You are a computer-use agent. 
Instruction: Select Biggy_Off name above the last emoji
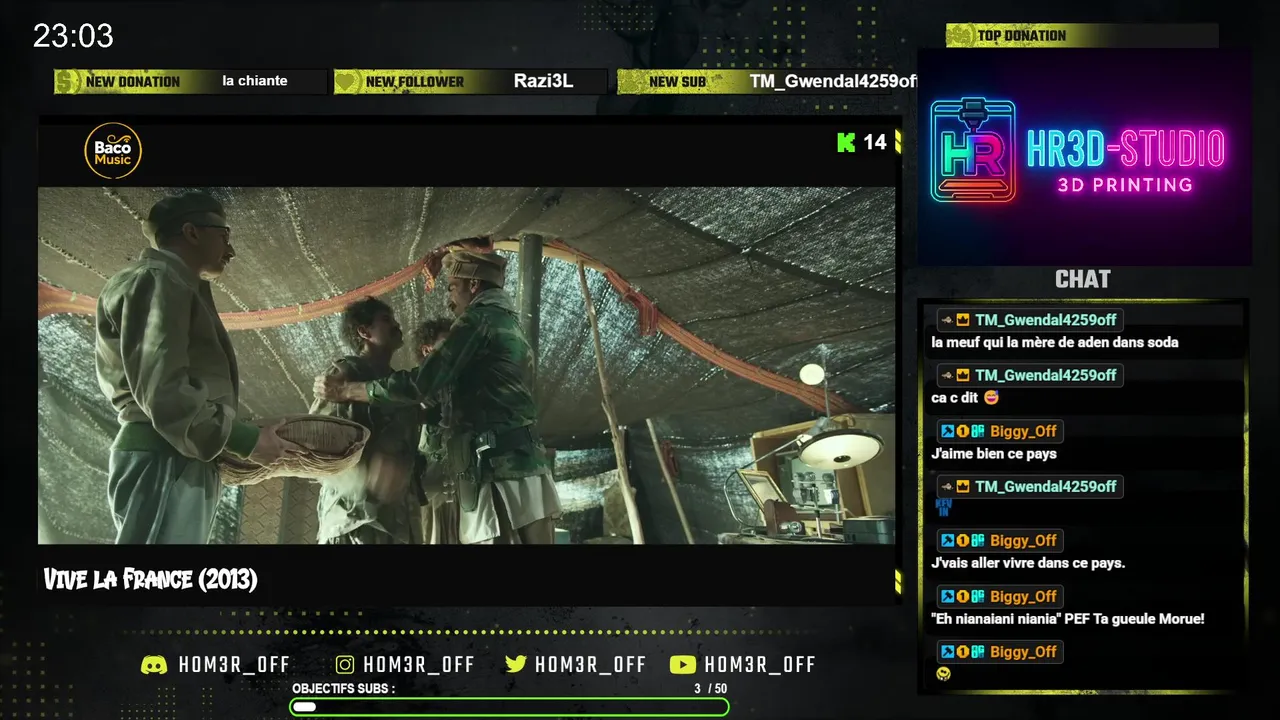[1024, 652]
